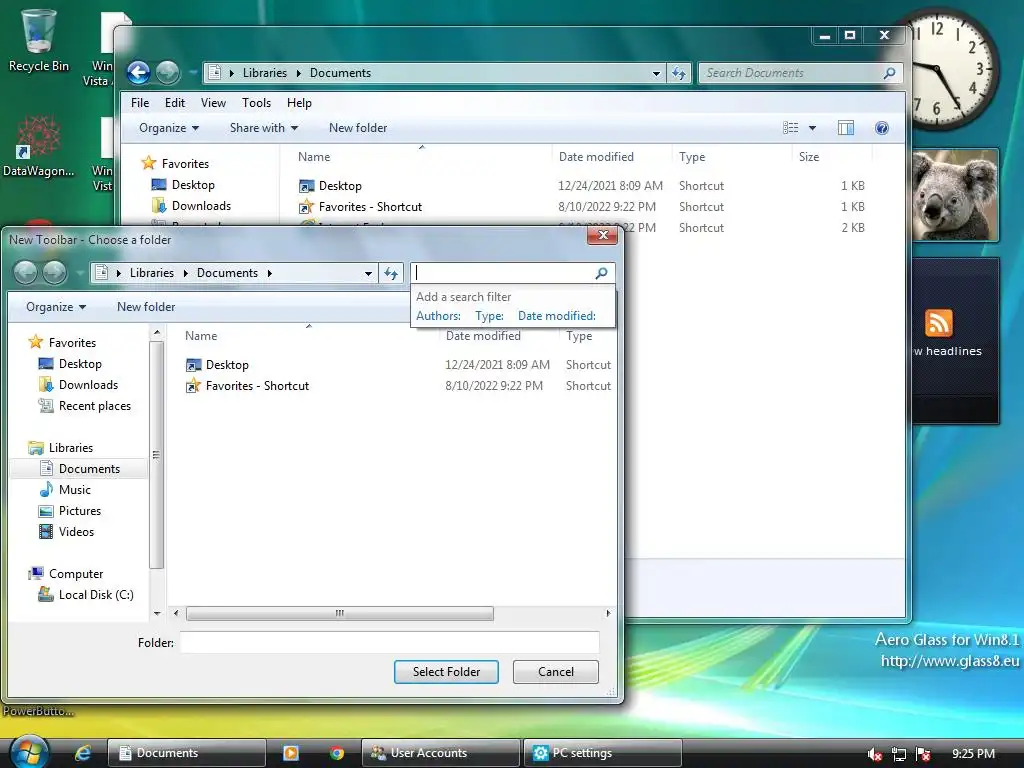This screenshot has height=768, width=1024.
Task: Click the koala slideshow gadget
Action: pos(955,195)
